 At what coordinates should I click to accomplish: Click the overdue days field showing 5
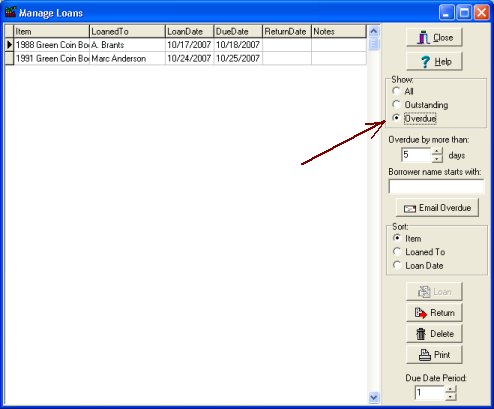417,155
